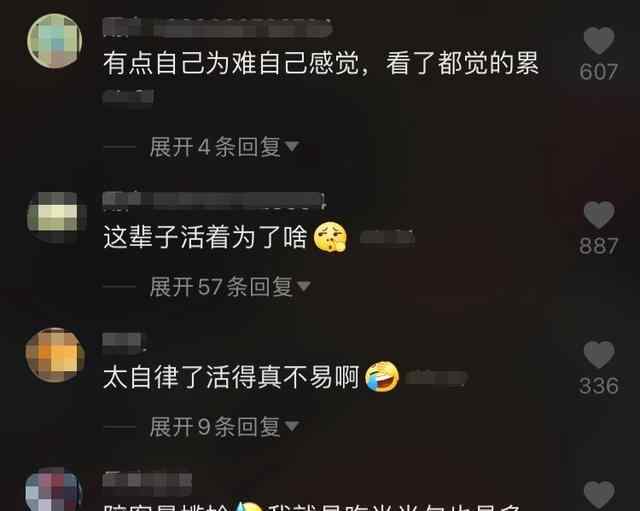
Task: Select comment text 太自律了活得真不易啊
Action: (x=231, y=377)
